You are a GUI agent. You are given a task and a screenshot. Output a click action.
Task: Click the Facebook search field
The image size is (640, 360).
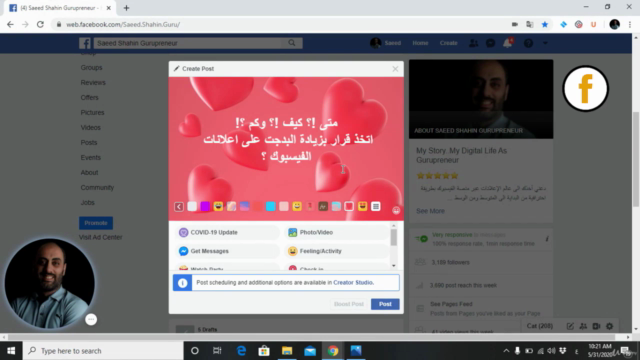188,43
